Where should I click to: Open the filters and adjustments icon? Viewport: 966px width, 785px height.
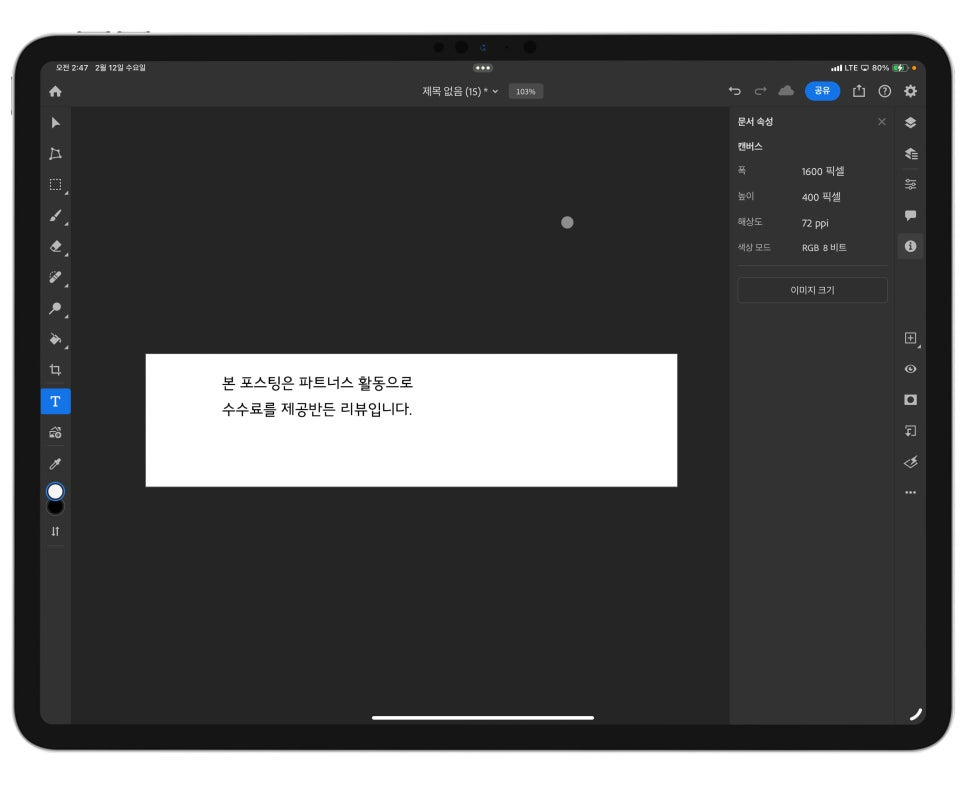(x=911, y=462)
